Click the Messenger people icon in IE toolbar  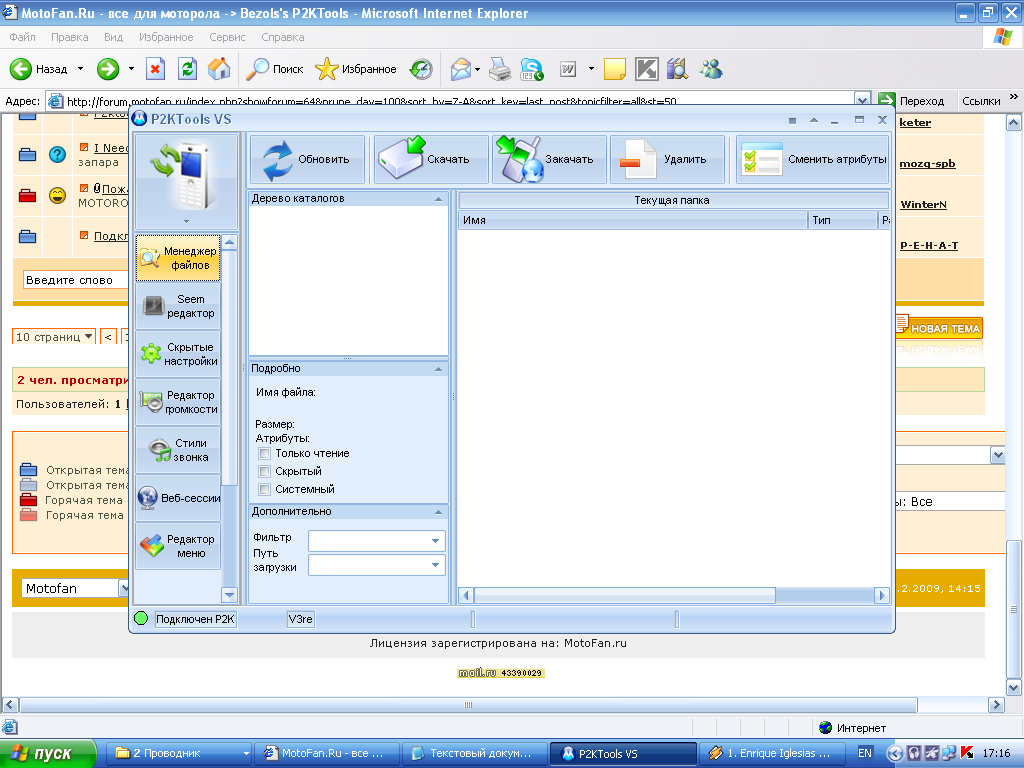[x=711, y=69]
